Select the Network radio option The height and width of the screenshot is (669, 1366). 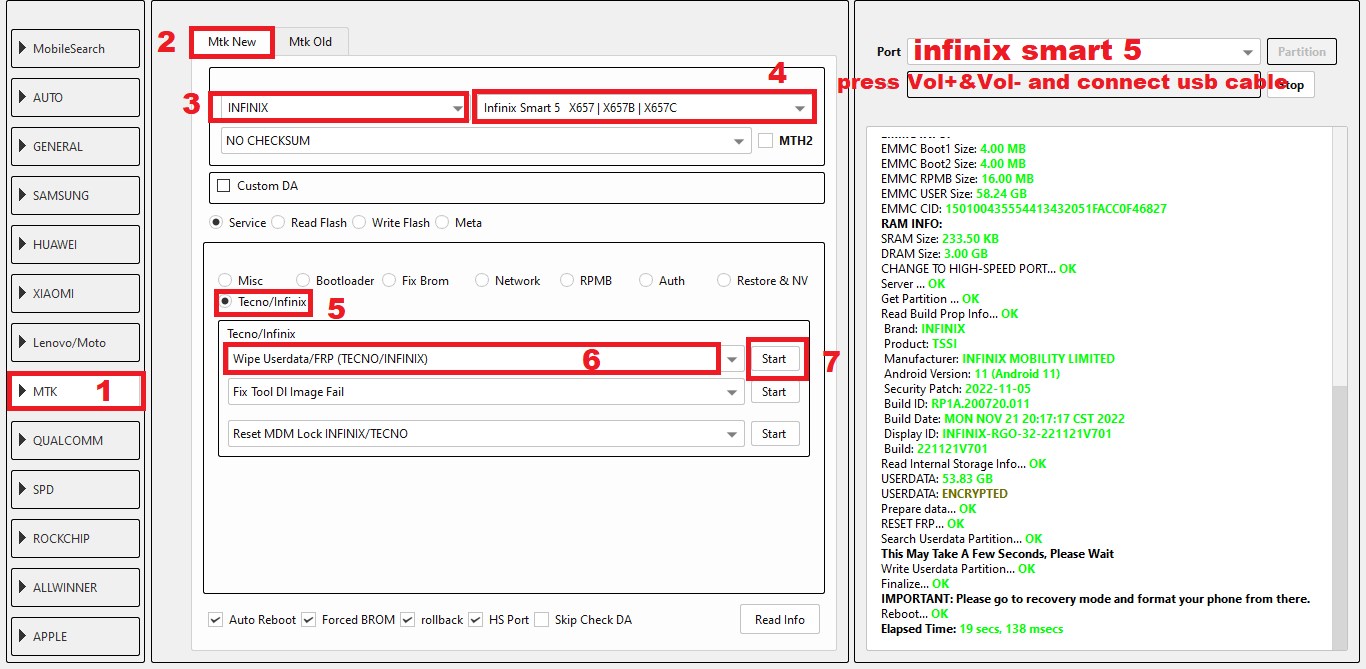[x=482, y=281]
